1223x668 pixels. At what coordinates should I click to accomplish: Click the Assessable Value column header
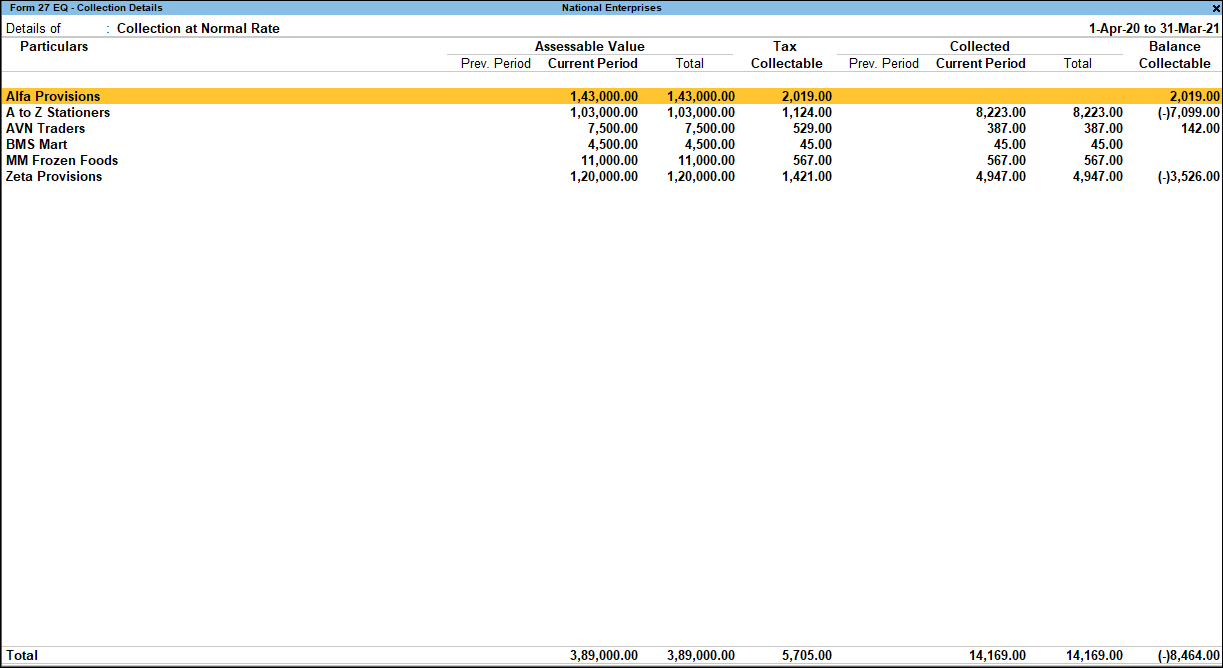589,46
